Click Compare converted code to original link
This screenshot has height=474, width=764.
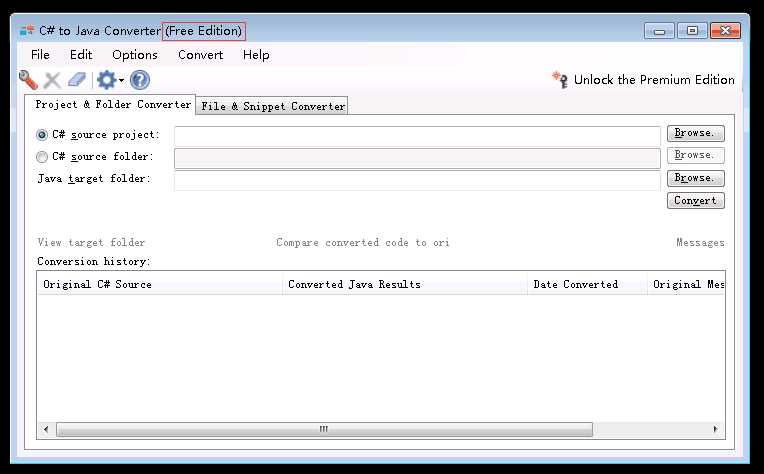pyautogui.click(x=363, y=242)
